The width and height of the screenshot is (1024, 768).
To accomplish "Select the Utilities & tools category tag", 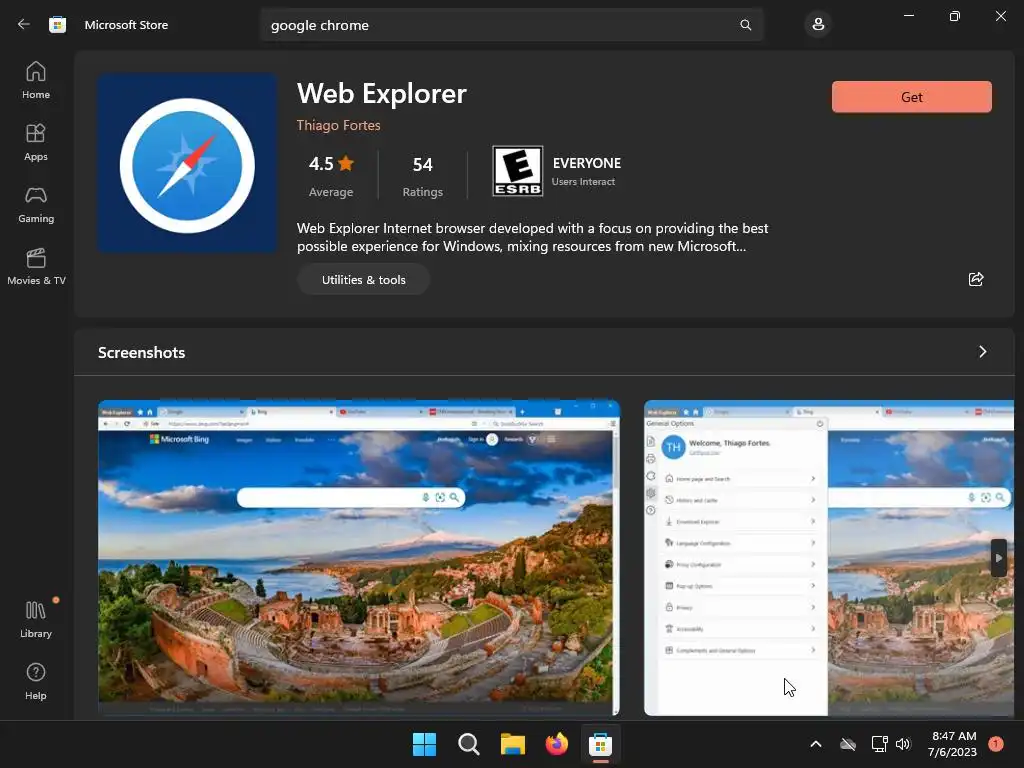I will tap(363, 280).
